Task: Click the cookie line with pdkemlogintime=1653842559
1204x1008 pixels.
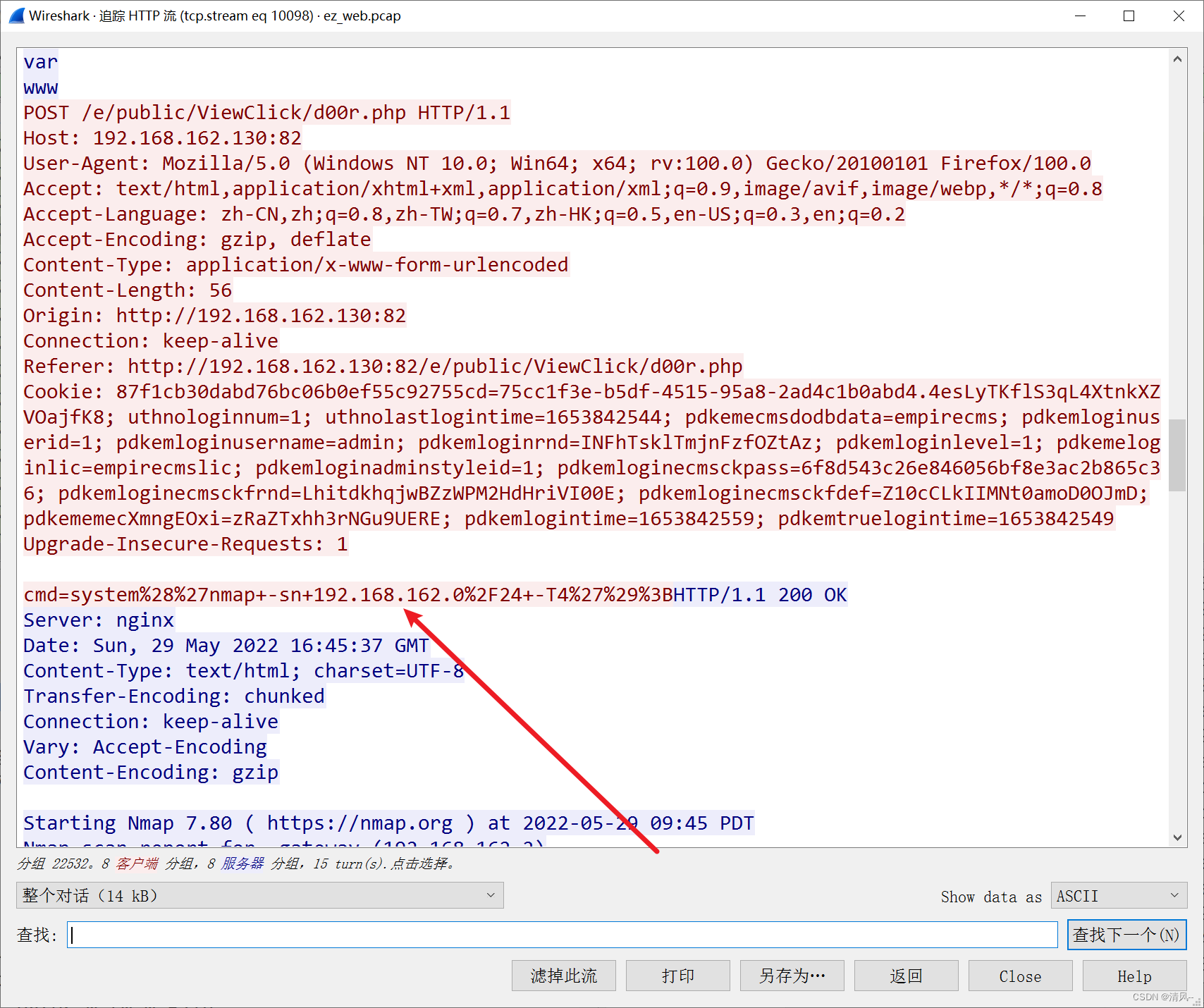Action: tap(568, 519)
